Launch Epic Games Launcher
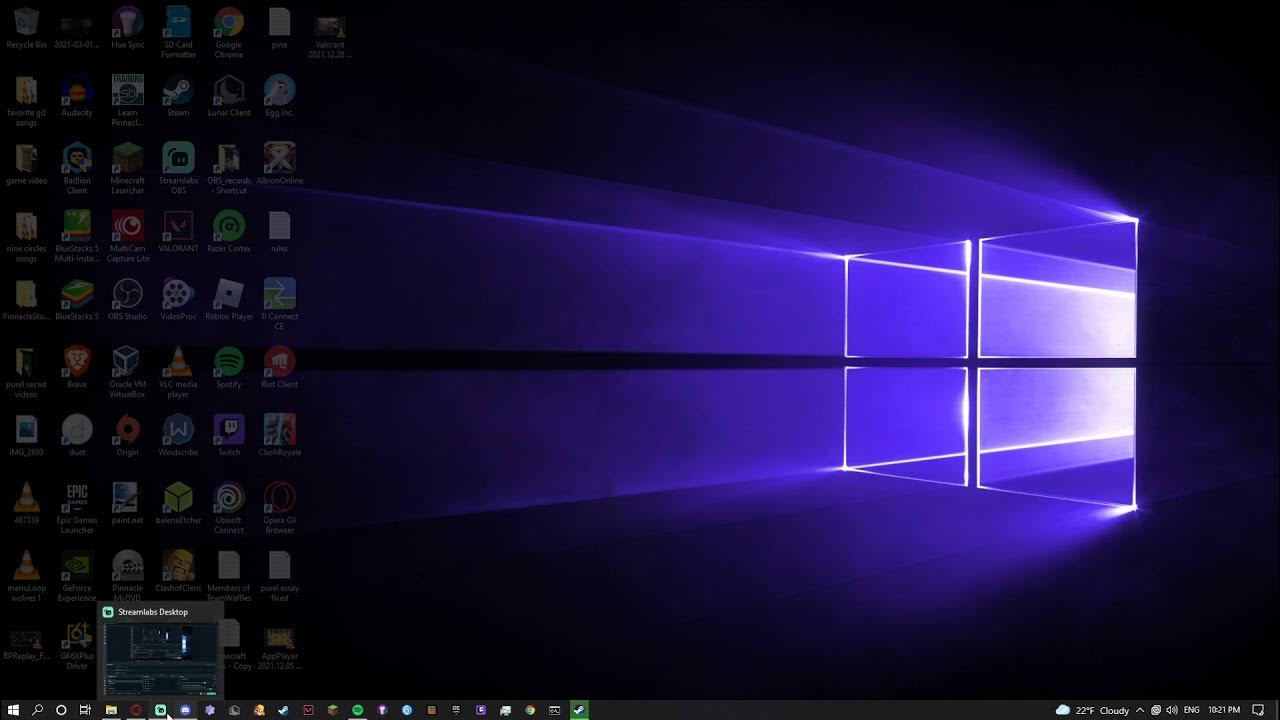The height and width of the screenshot is (720, 1280). click(x=77, y=509)
